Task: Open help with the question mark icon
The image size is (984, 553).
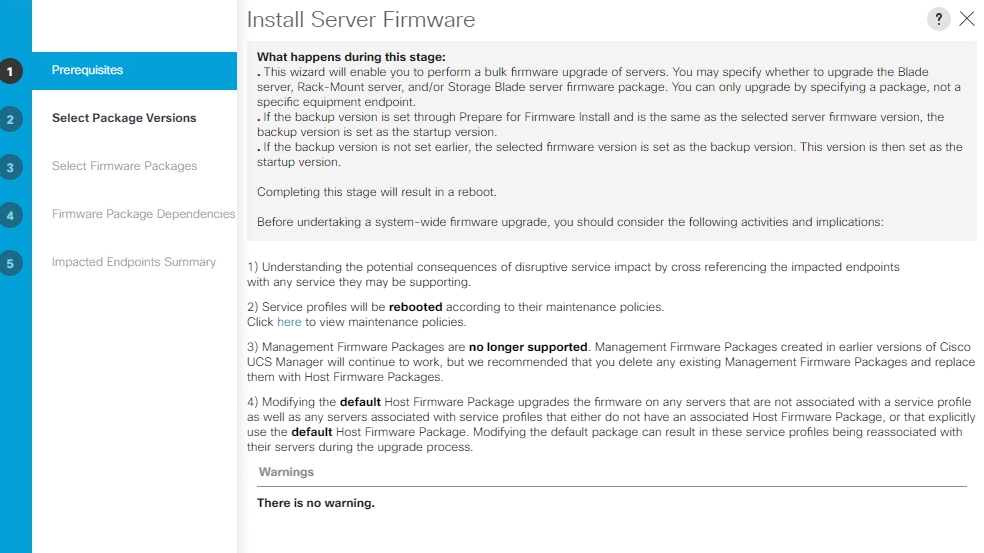Action: [938, 19]
